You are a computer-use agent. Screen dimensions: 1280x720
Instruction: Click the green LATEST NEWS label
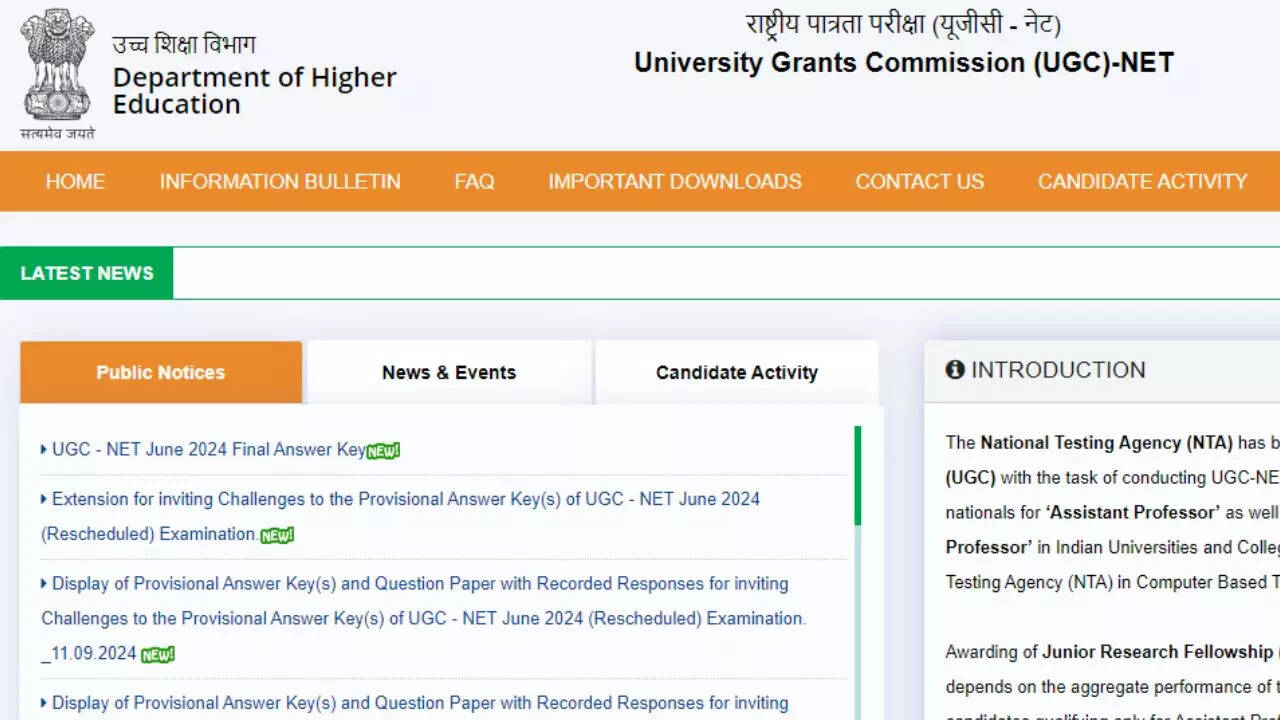click(87, 273)
